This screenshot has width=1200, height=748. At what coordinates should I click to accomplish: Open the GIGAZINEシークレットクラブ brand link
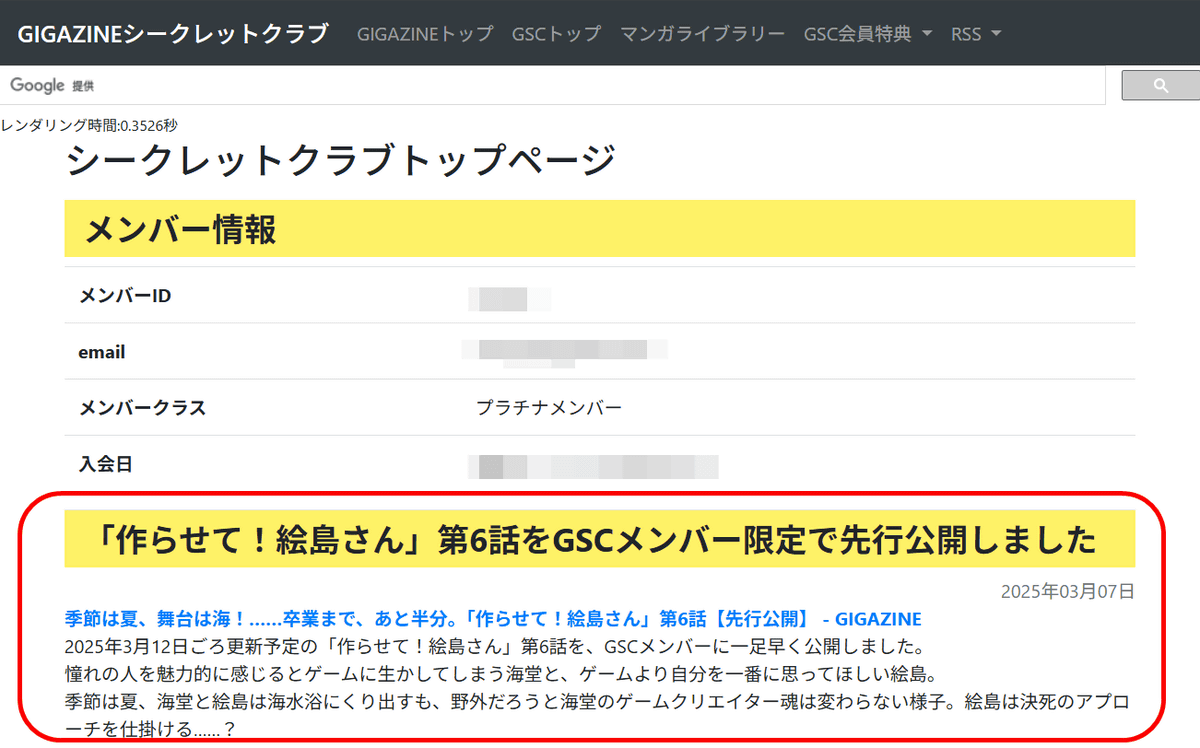pos(172,33)
